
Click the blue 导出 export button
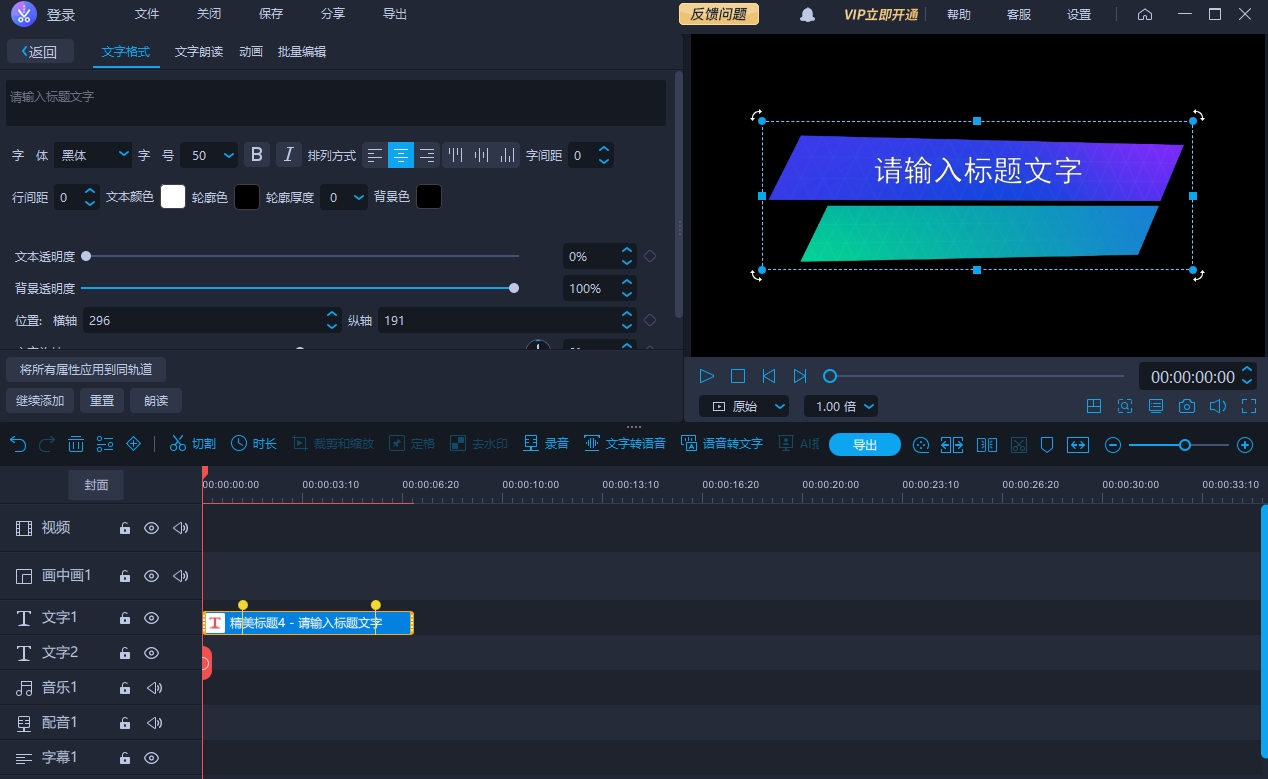tap(864, 445)
